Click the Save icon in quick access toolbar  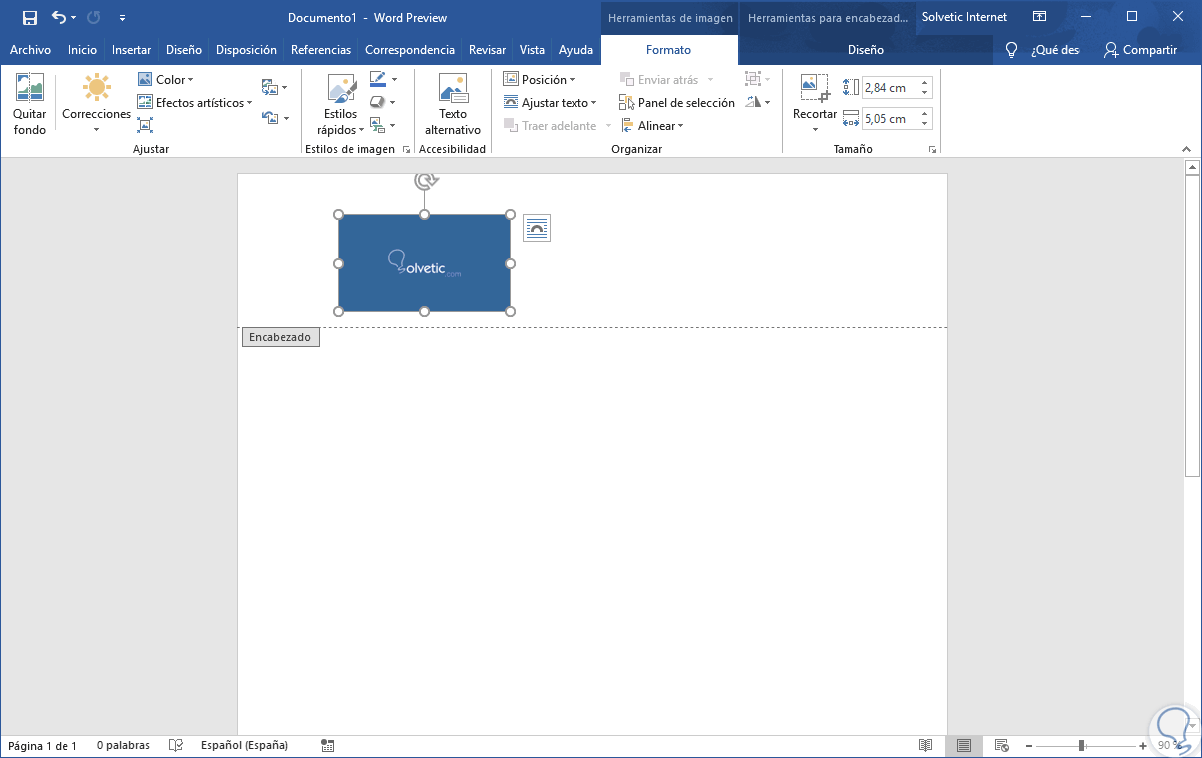click(x=30, y=17)
